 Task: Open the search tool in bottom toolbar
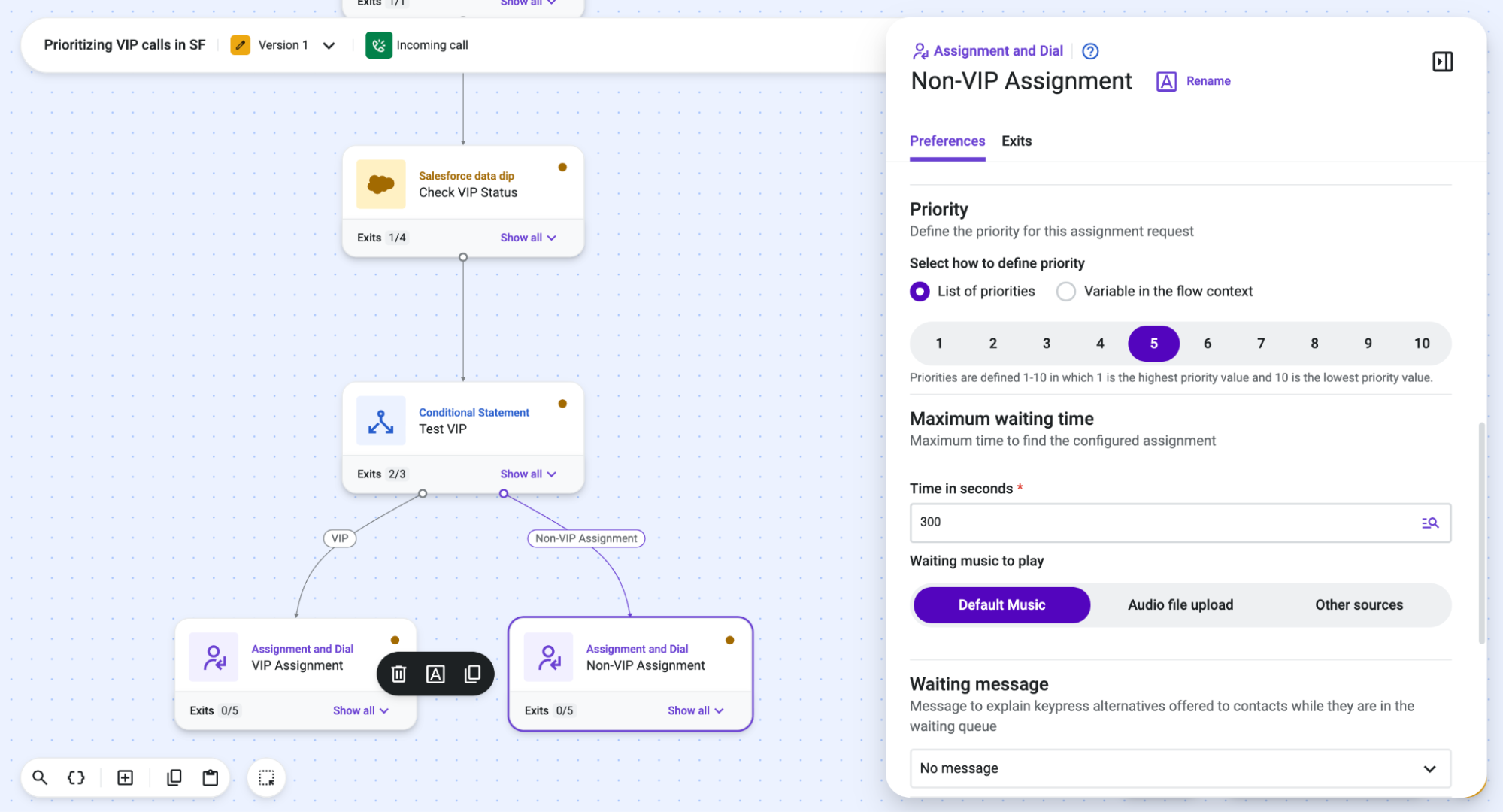[41, 777]
